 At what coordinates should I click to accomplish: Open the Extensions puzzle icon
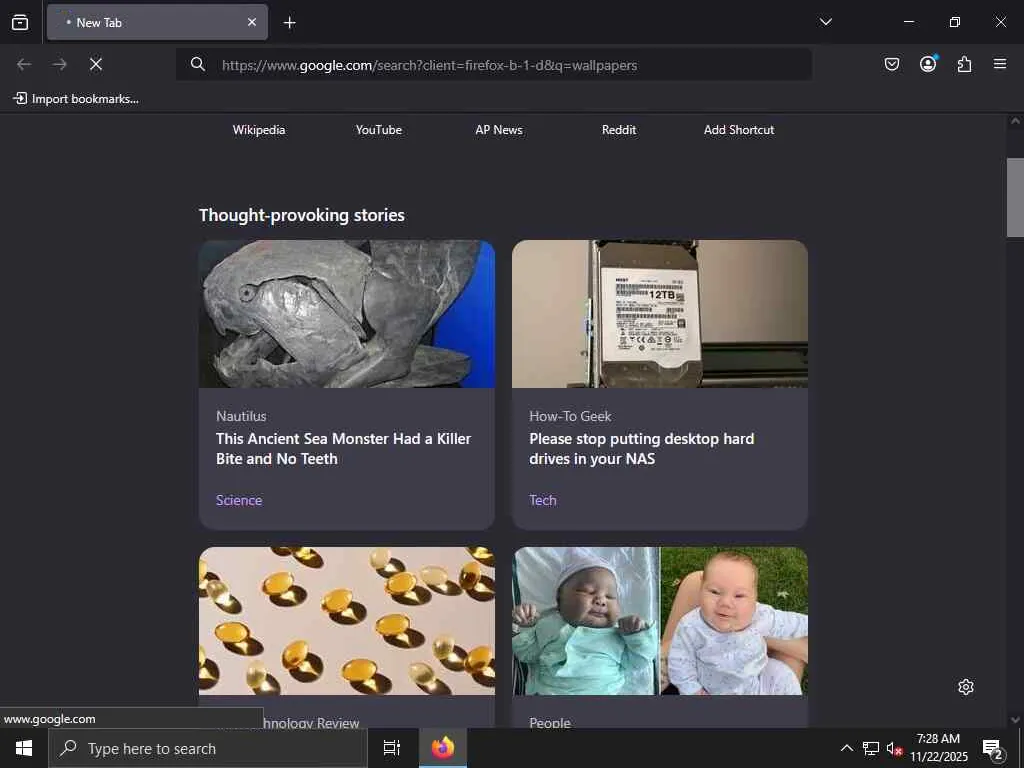tap(964, 64)
